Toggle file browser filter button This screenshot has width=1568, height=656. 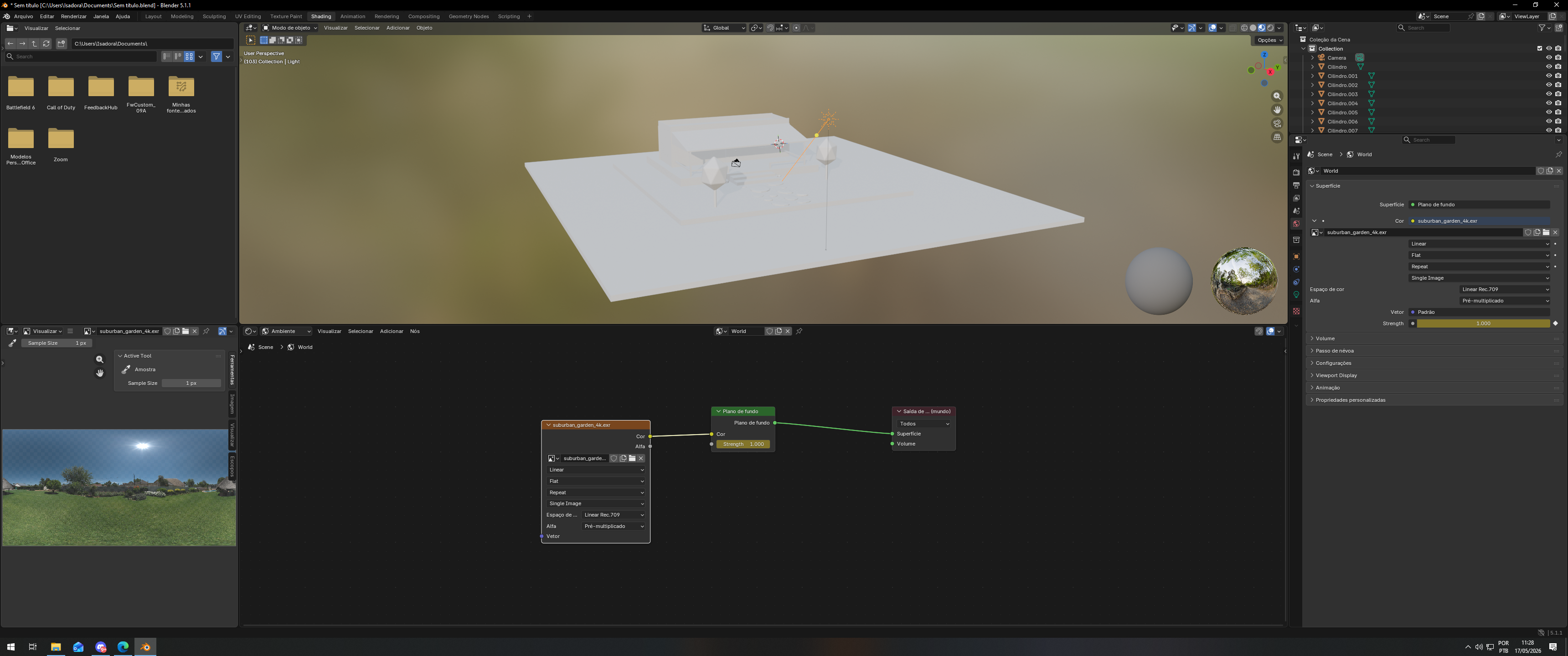tap(216, 56)
